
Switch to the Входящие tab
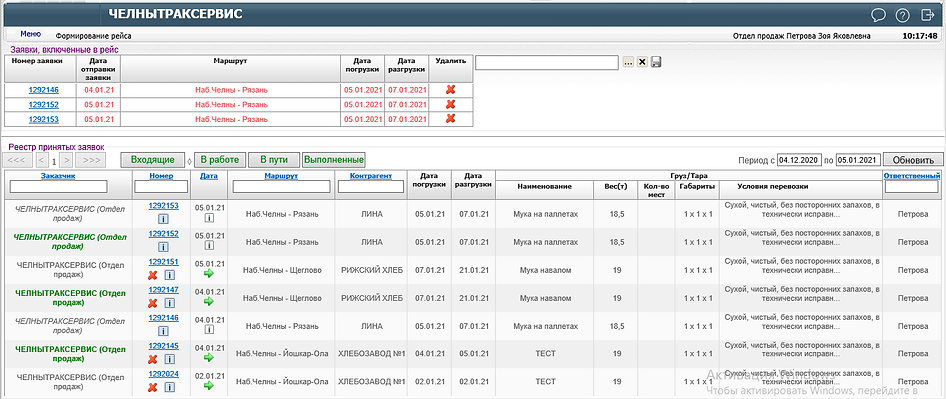tap(153, 160)
